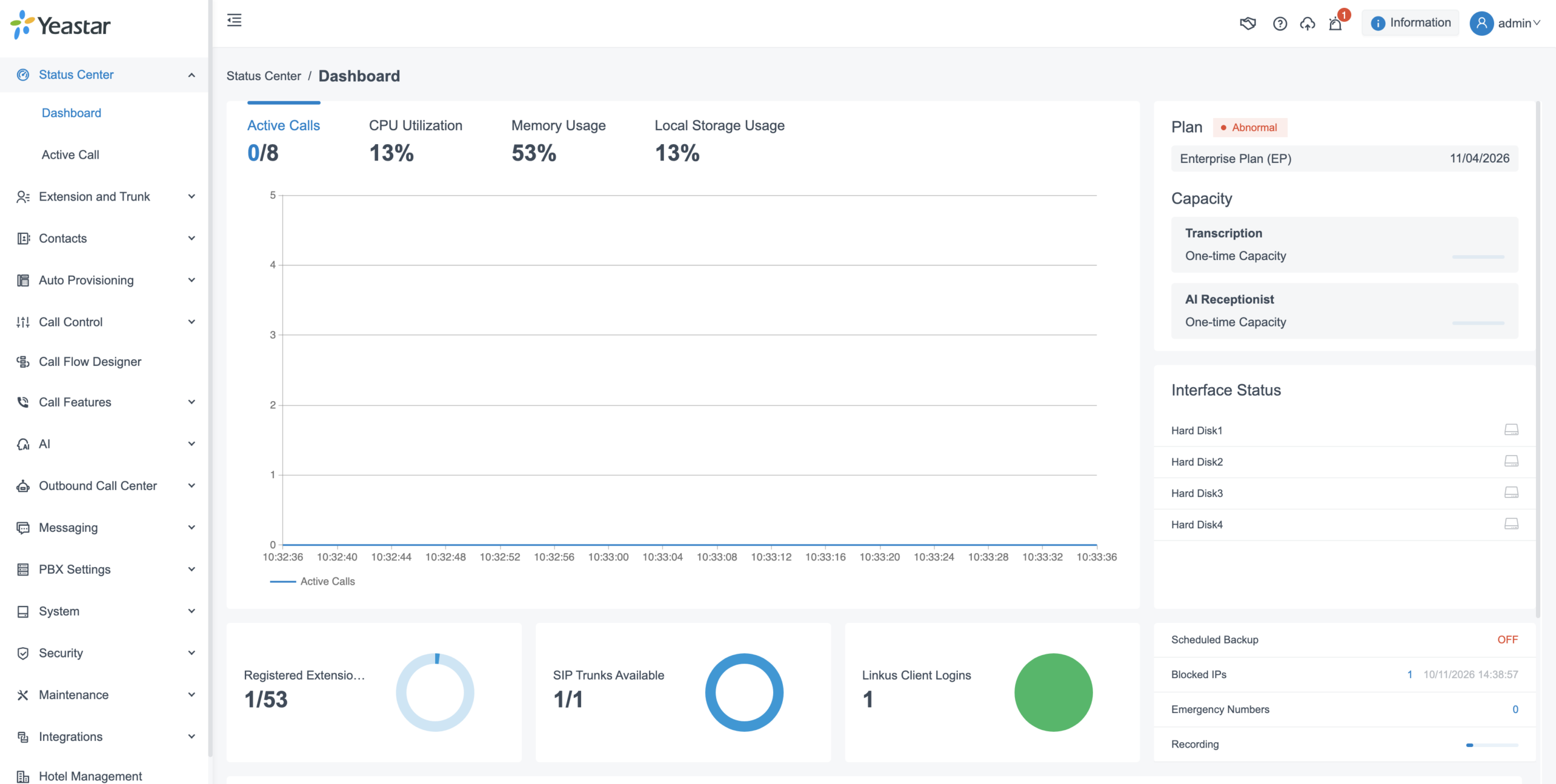Open the Hotel Management menu item

(x=104, y=776)
